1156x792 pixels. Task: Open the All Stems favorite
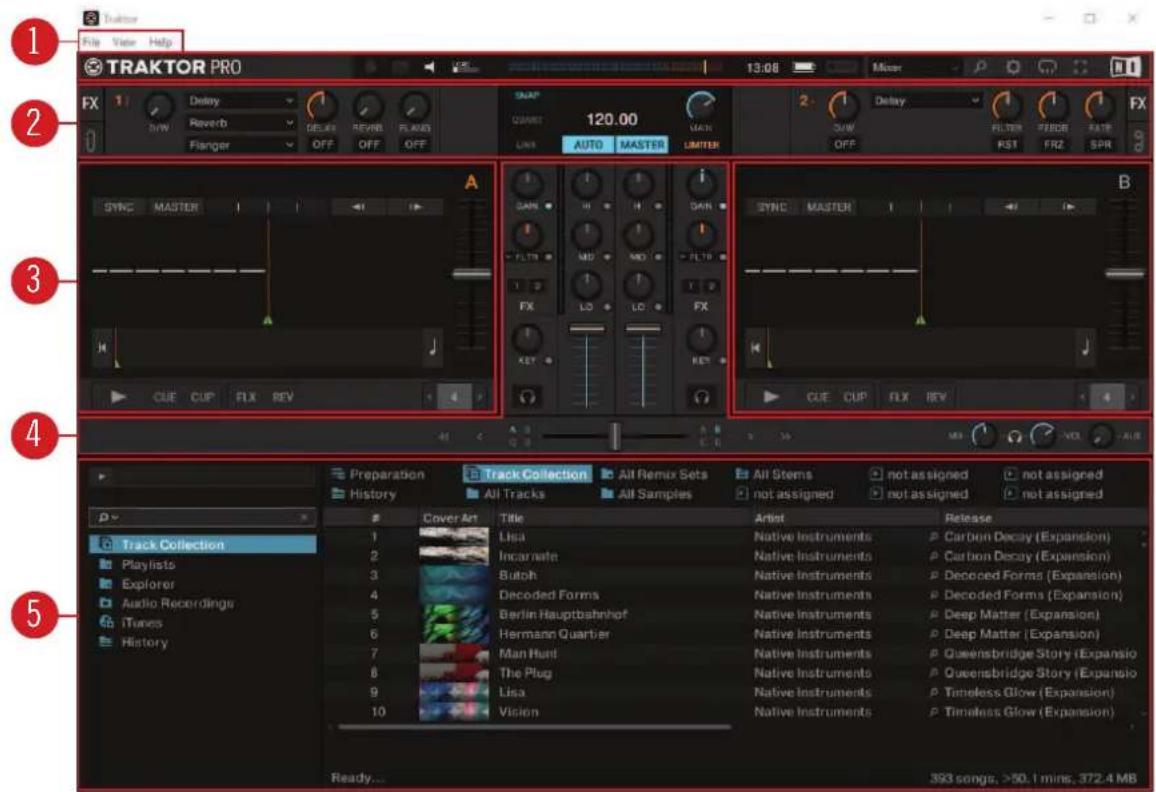pos(774,474)
